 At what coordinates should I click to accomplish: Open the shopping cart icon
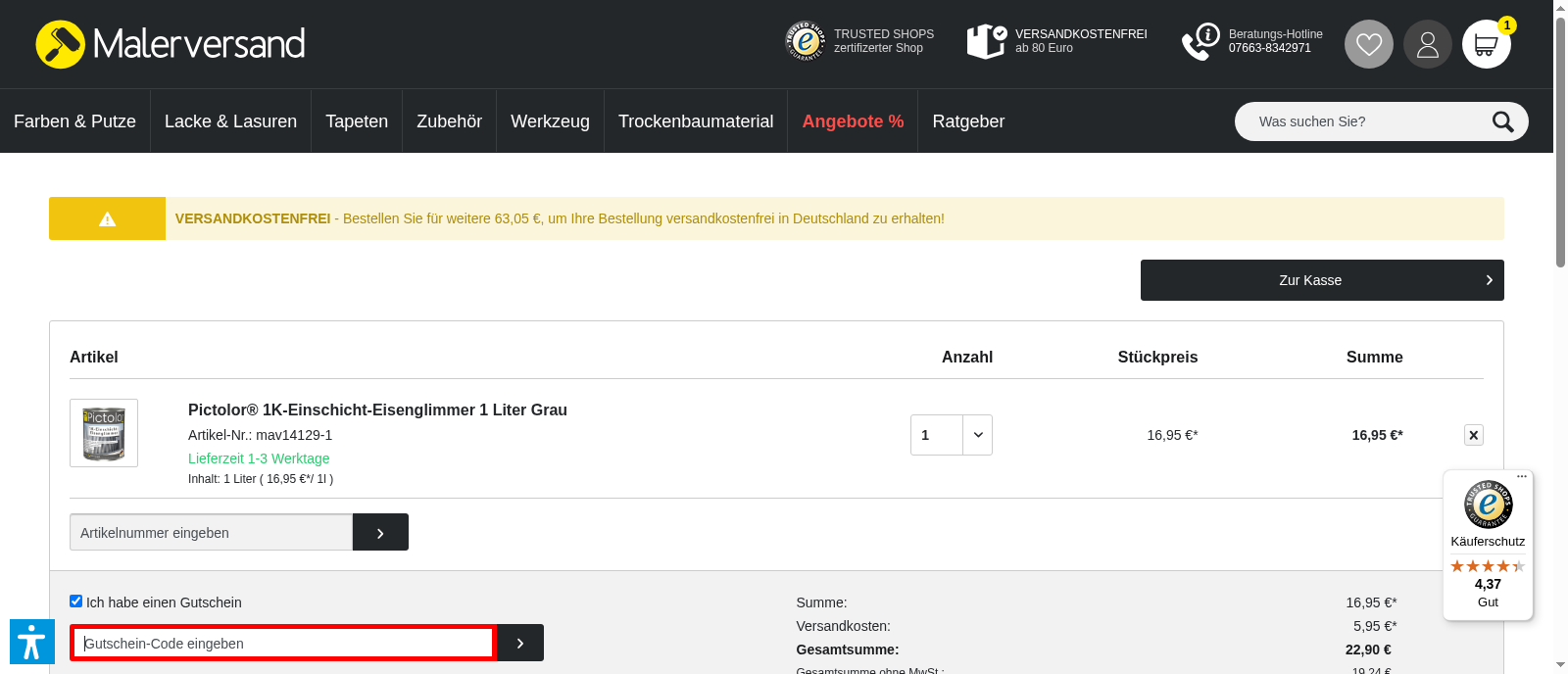[1486, 45]
